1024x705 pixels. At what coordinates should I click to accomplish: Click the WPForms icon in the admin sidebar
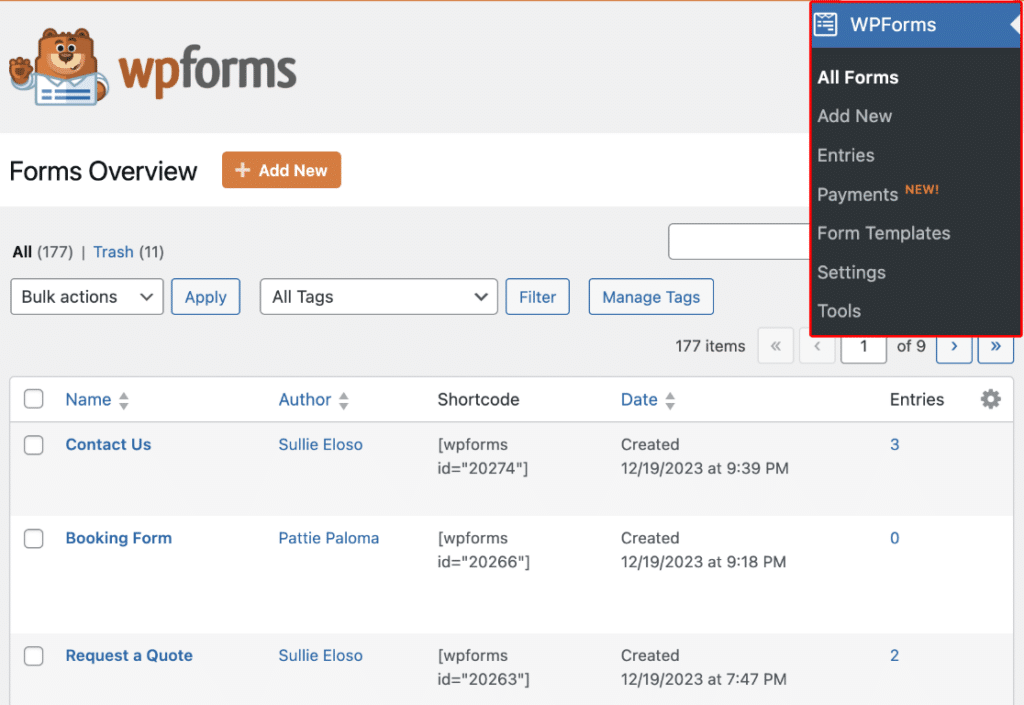click(x=825, y=24)
